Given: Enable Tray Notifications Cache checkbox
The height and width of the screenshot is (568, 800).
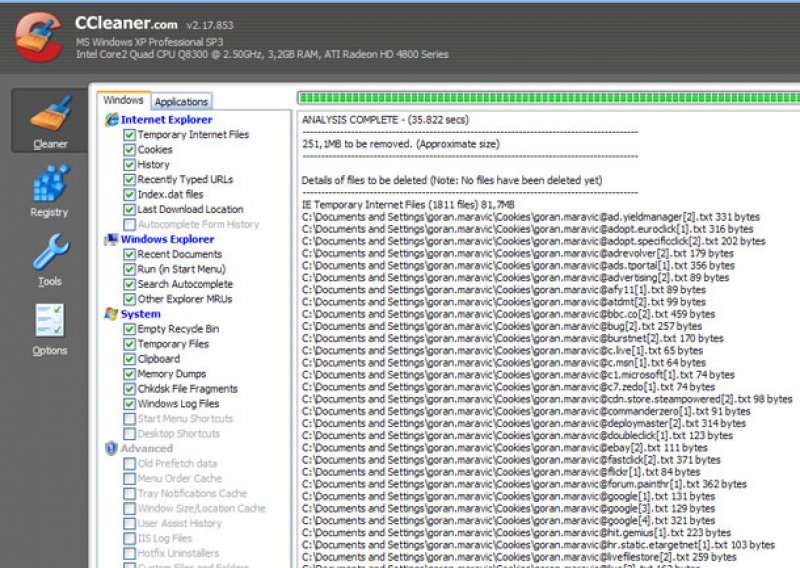Looking at the screenshot, I should pos(130,493).
